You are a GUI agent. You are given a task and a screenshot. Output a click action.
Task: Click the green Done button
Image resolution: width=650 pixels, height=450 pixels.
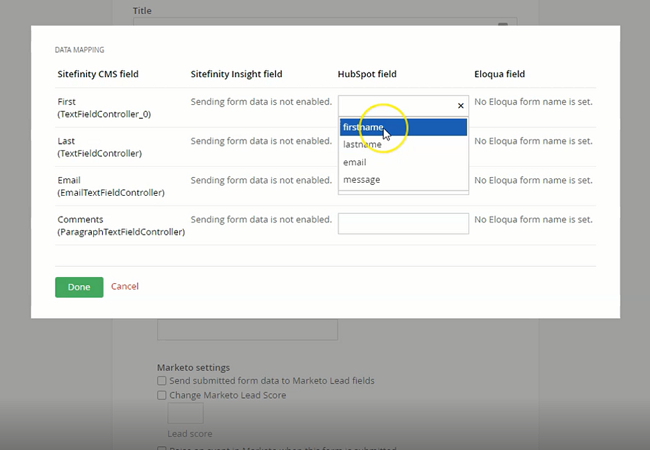click(79, 287)
